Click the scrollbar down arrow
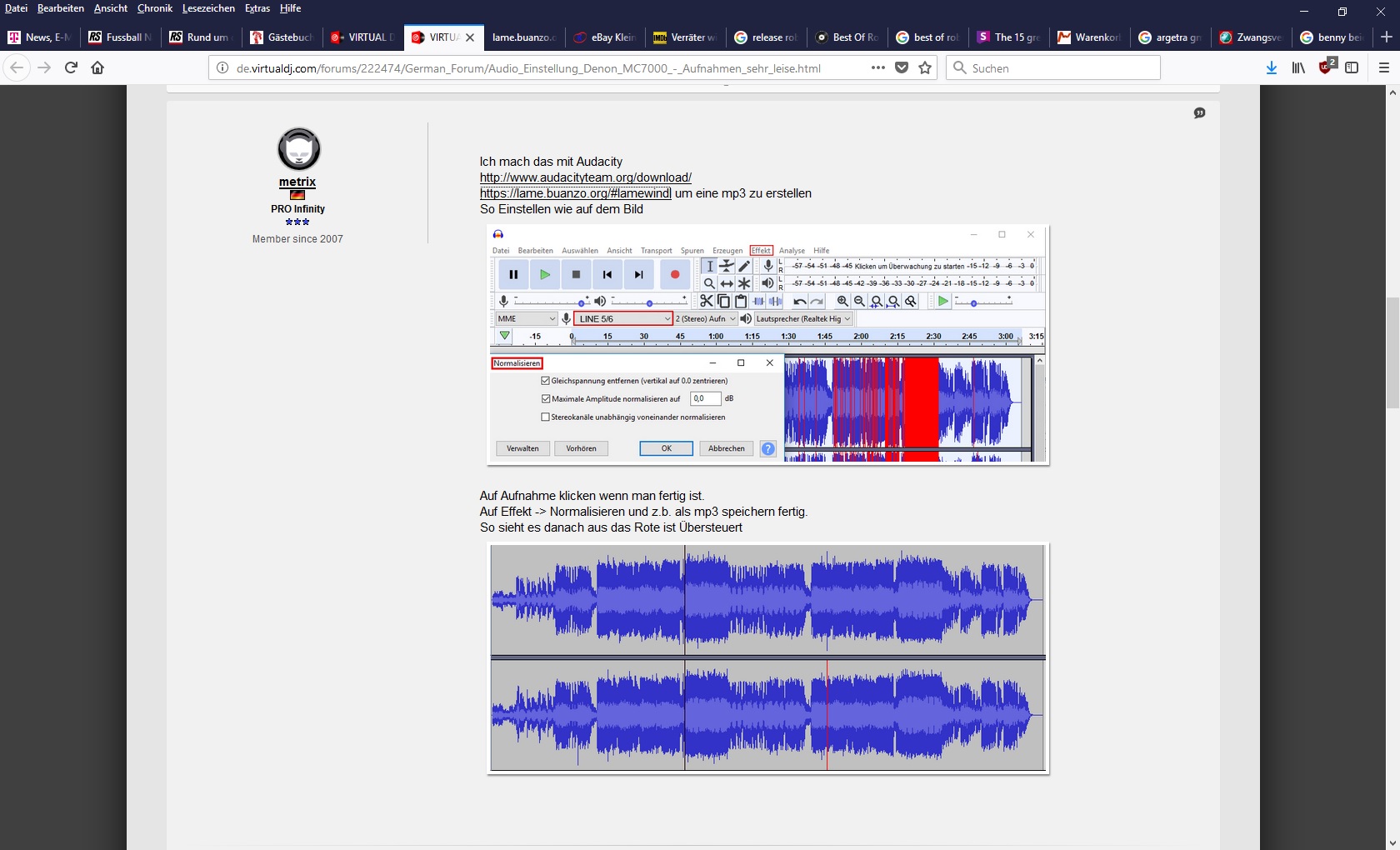 tap(1392, 842)
